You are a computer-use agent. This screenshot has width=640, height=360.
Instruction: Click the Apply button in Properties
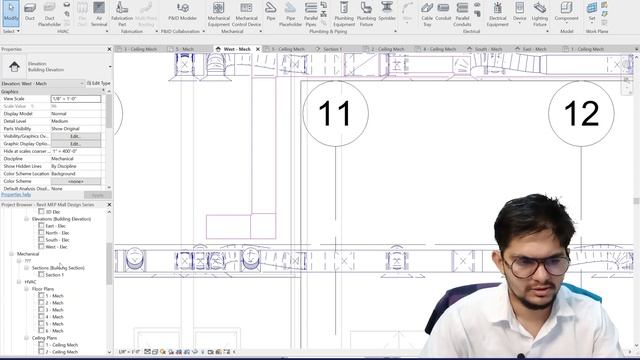click(x=98, y=195)
